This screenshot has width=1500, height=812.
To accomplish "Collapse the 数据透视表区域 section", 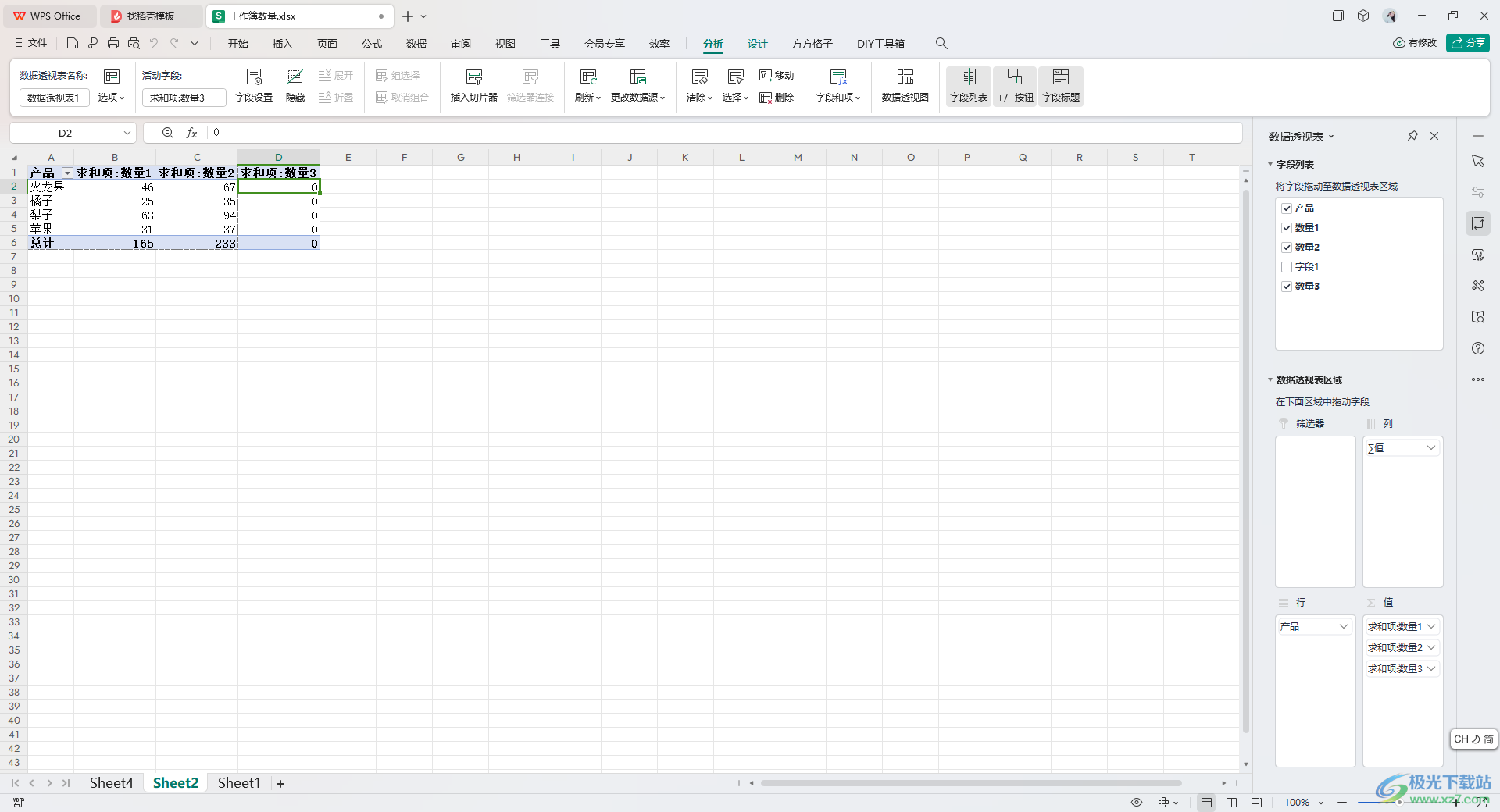I will click(1270, 380).
